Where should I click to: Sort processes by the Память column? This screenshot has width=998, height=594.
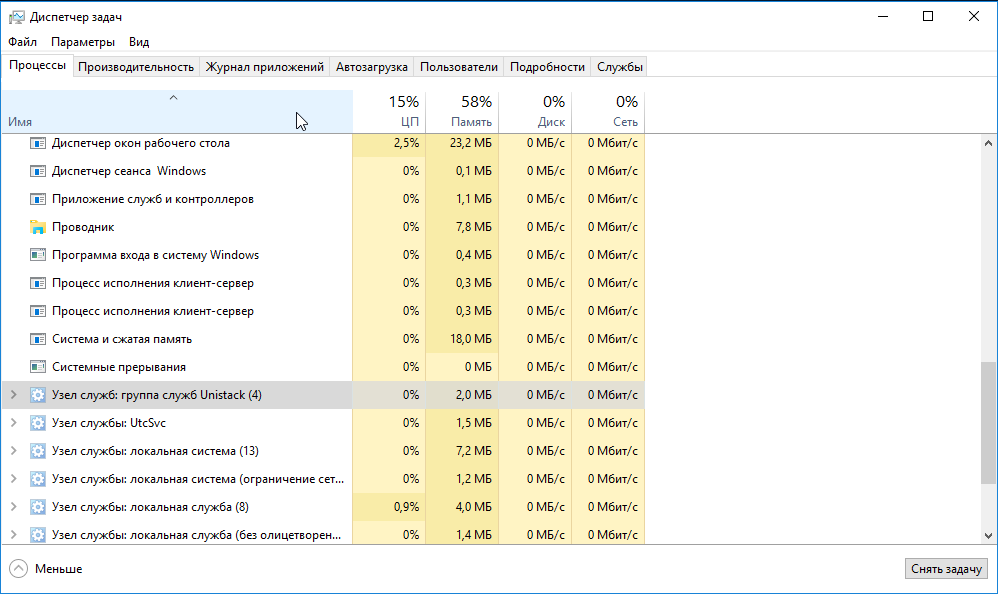coord(462,111)
